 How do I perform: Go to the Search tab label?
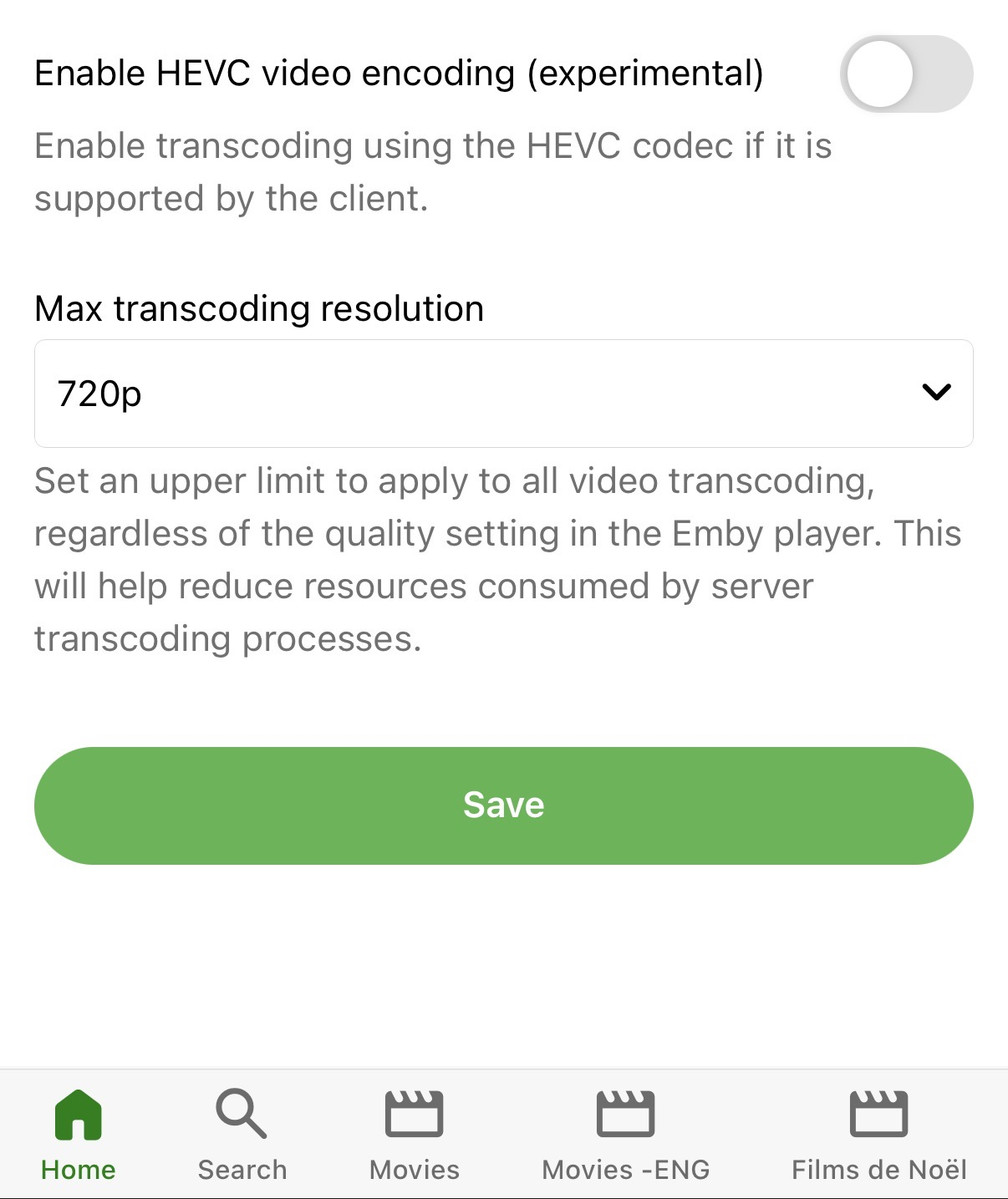(242, 1170)
